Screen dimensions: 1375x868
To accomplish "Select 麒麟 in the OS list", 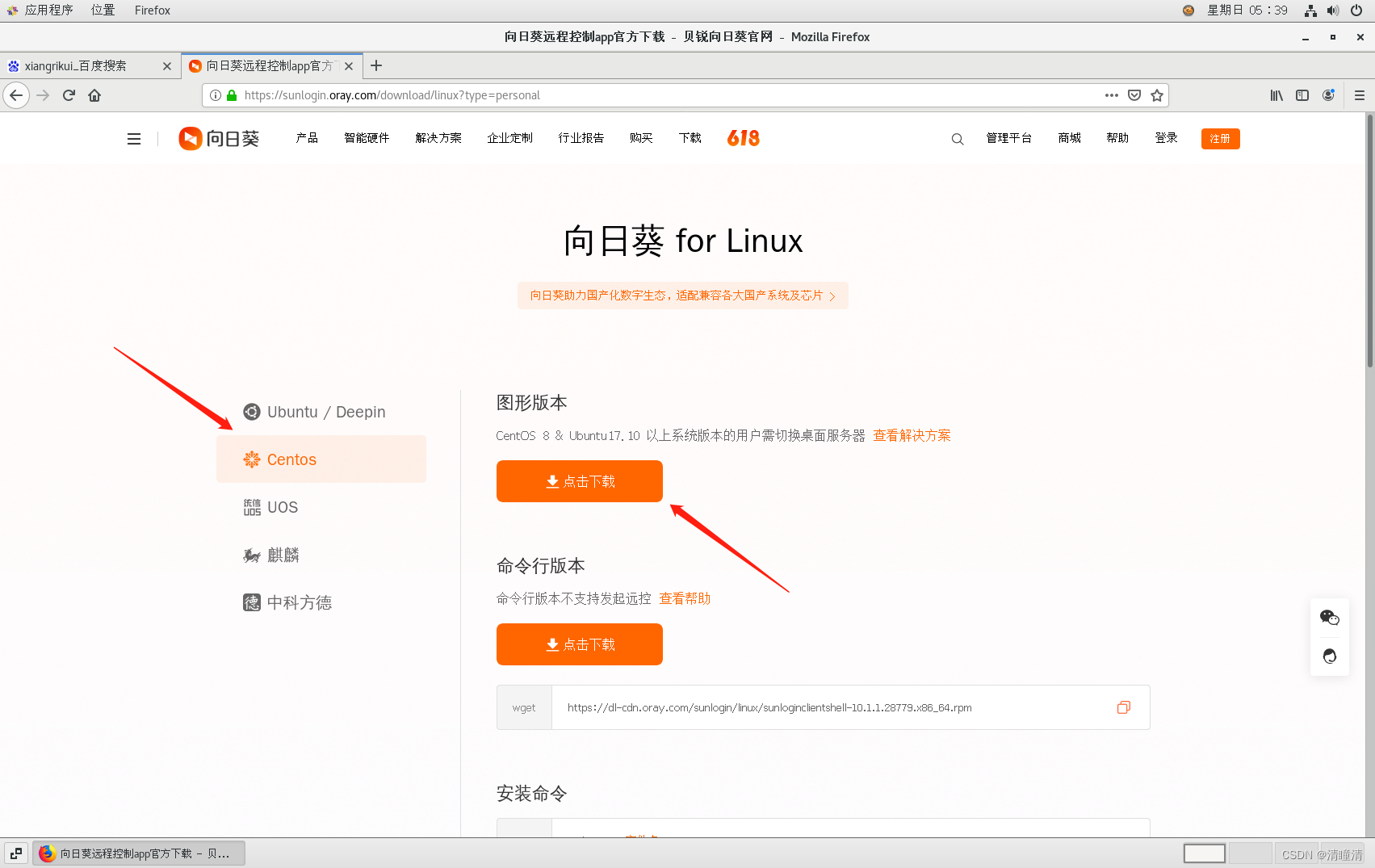I will (321, 555).
